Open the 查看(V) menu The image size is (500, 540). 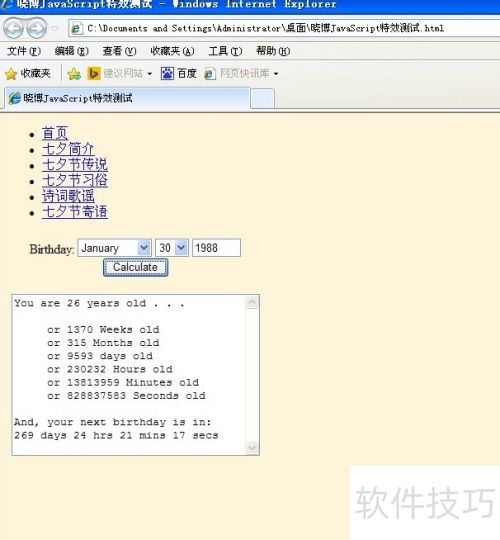coord(119,51)
